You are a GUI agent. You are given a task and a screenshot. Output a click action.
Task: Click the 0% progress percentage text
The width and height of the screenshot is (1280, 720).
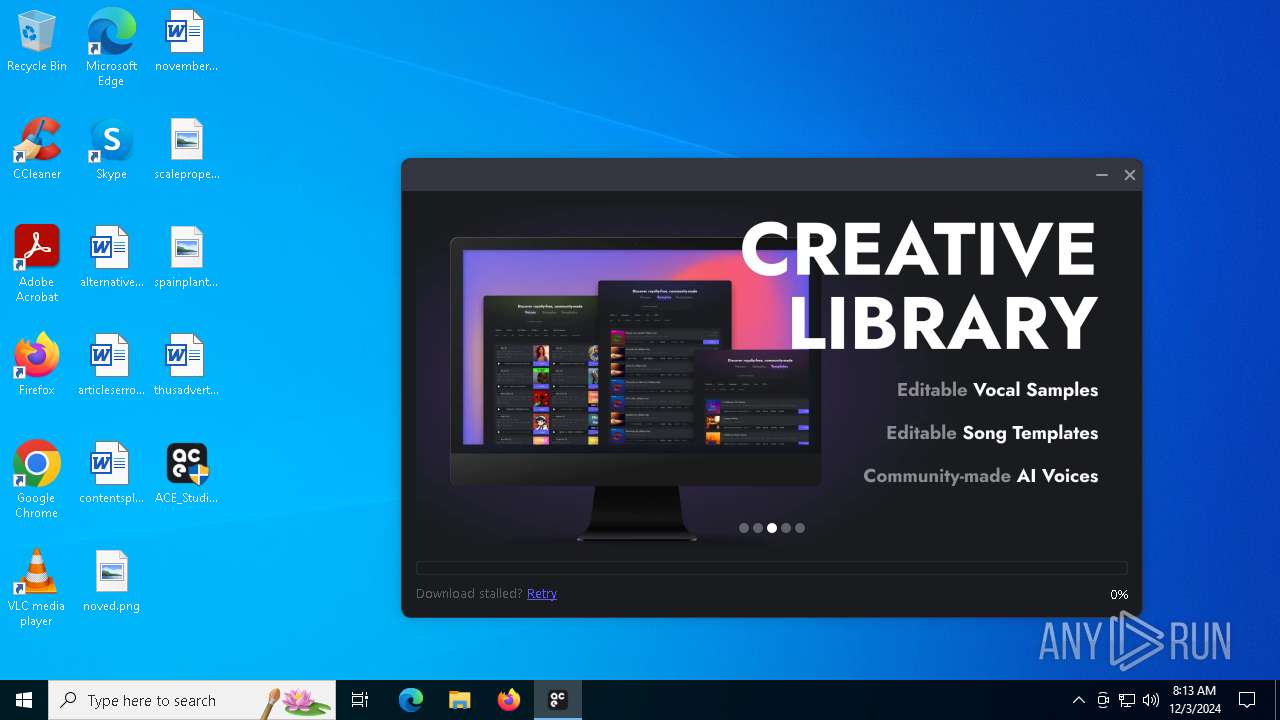coord(1119,594)
